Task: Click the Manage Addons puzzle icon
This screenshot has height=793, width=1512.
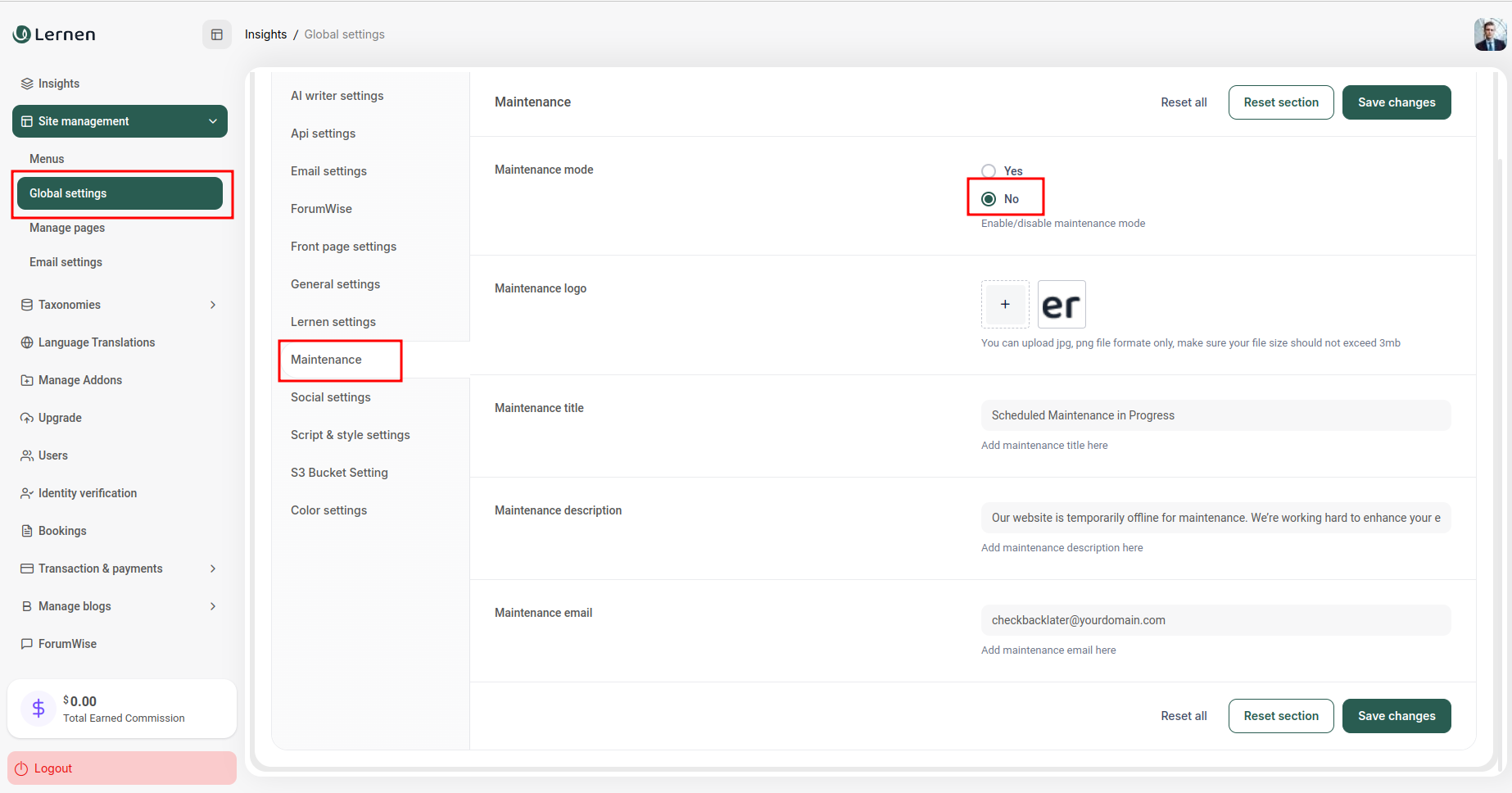Action: coord(25,379)
